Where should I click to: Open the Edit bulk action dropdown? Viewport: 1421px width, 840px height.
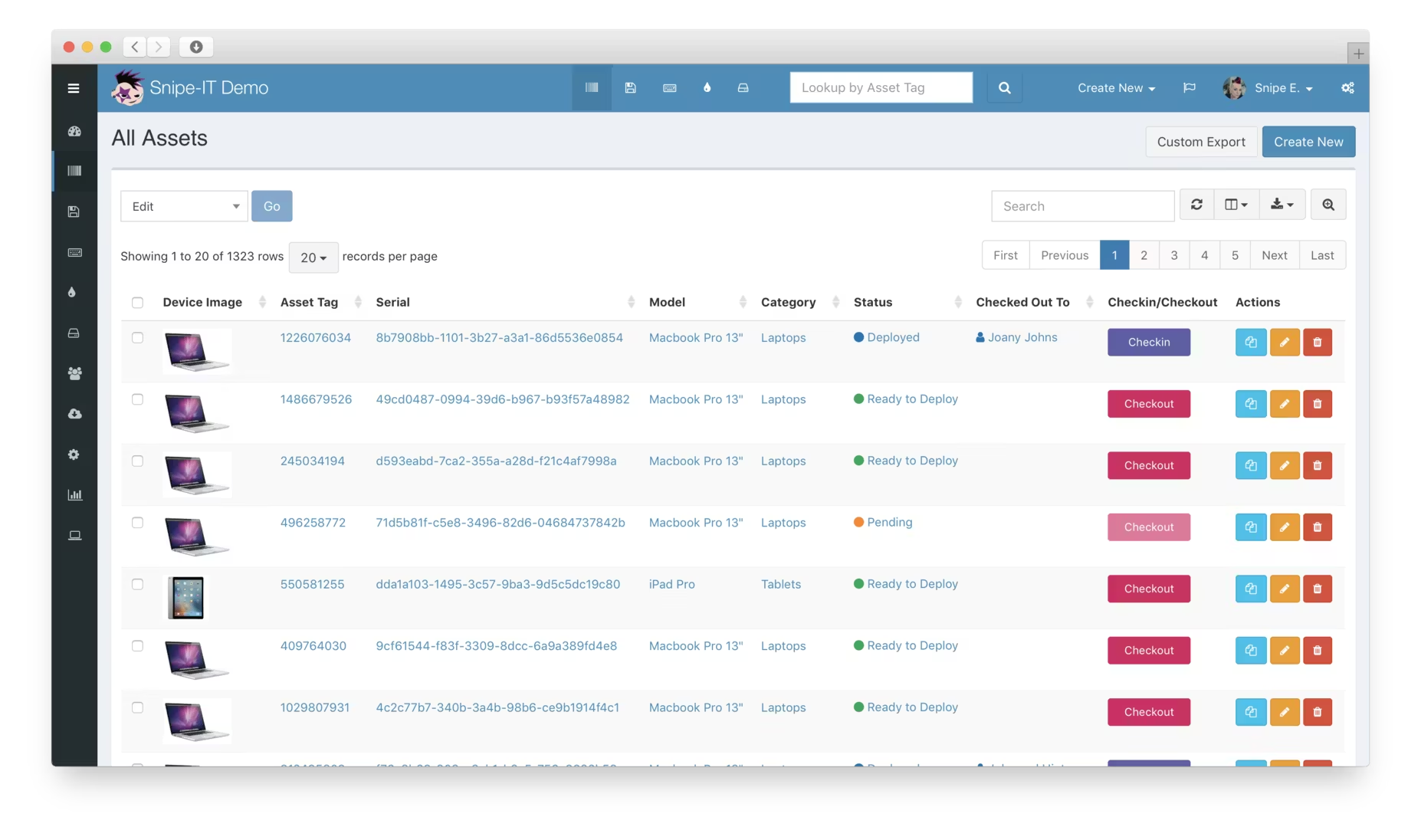click(184, 206)
